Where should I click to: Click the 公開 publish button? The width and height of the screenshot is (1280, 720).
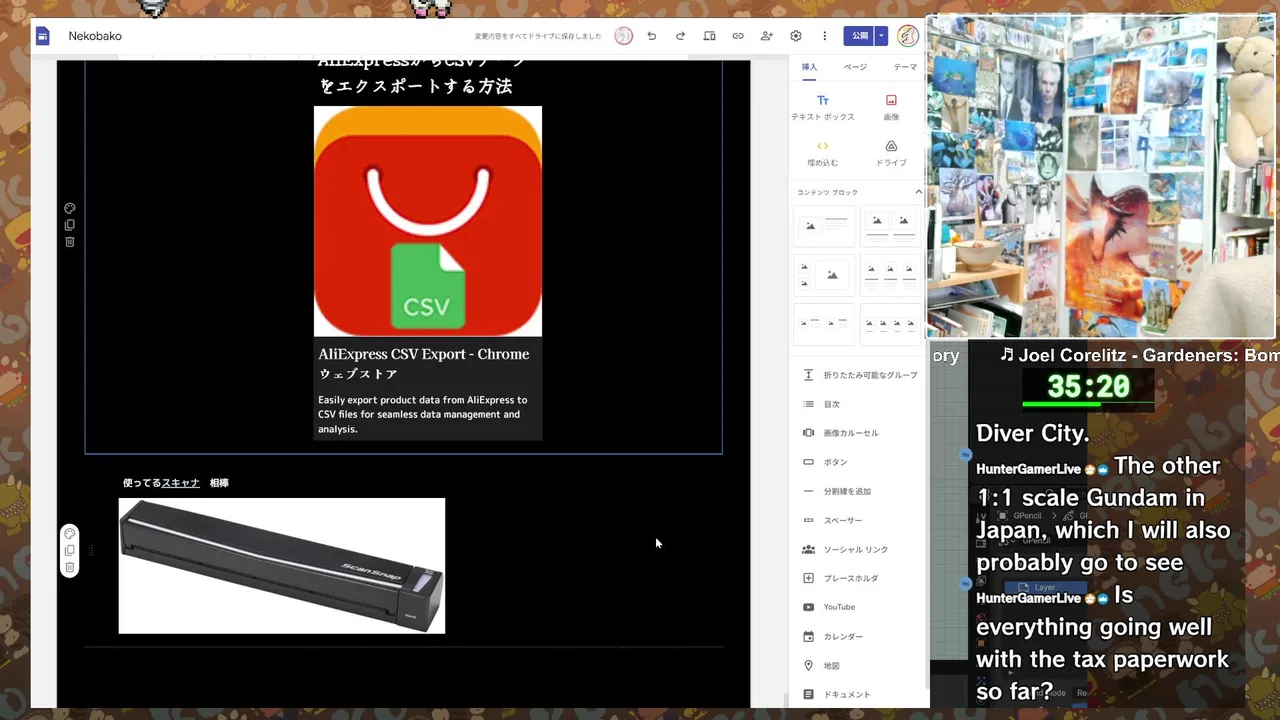[859, 36]
